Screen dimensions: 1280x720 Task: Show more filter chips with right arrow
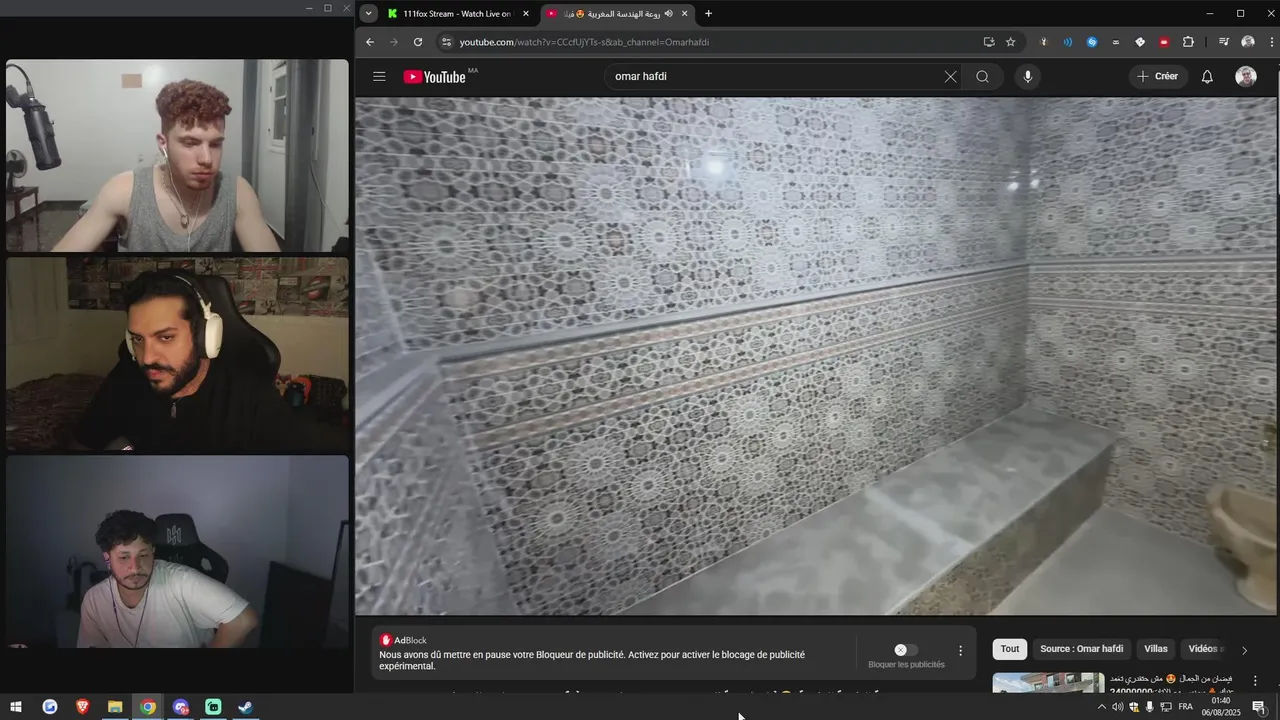point(1244,650)
